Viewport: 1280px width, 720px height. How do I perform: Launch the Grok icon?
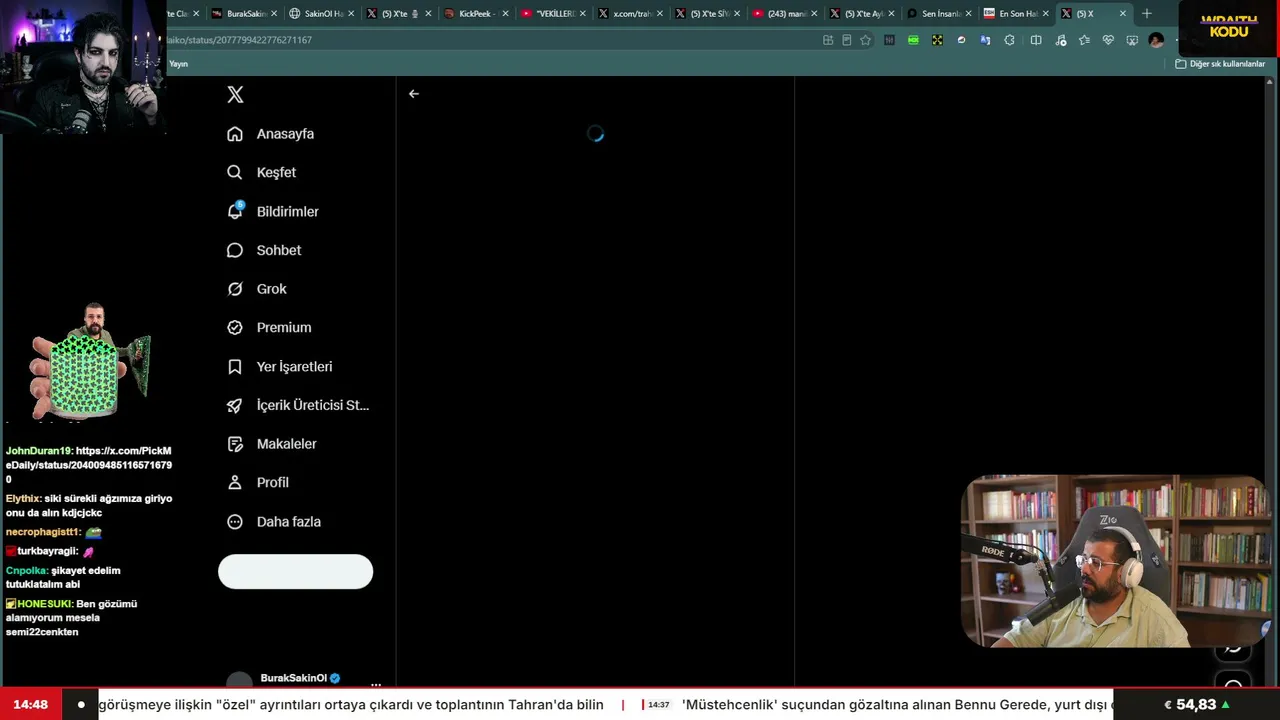[235, 289]
